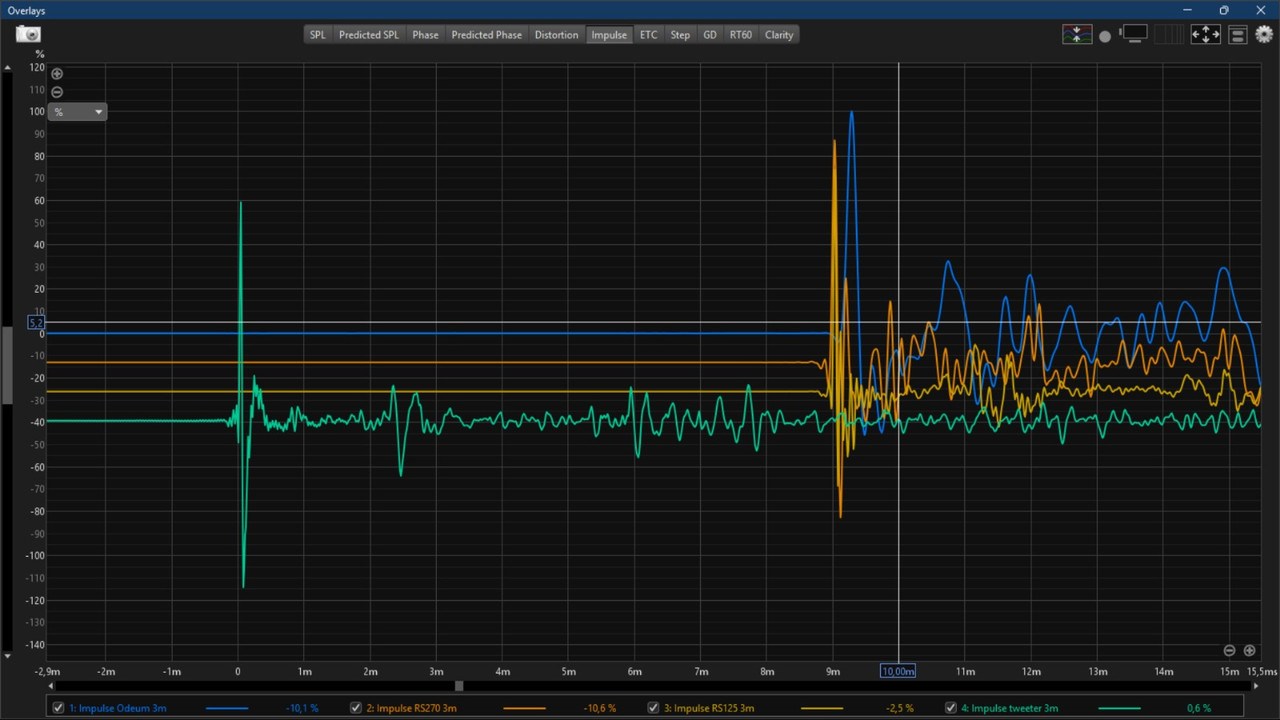Click the 10,00m cursor time field

point(897,671)
